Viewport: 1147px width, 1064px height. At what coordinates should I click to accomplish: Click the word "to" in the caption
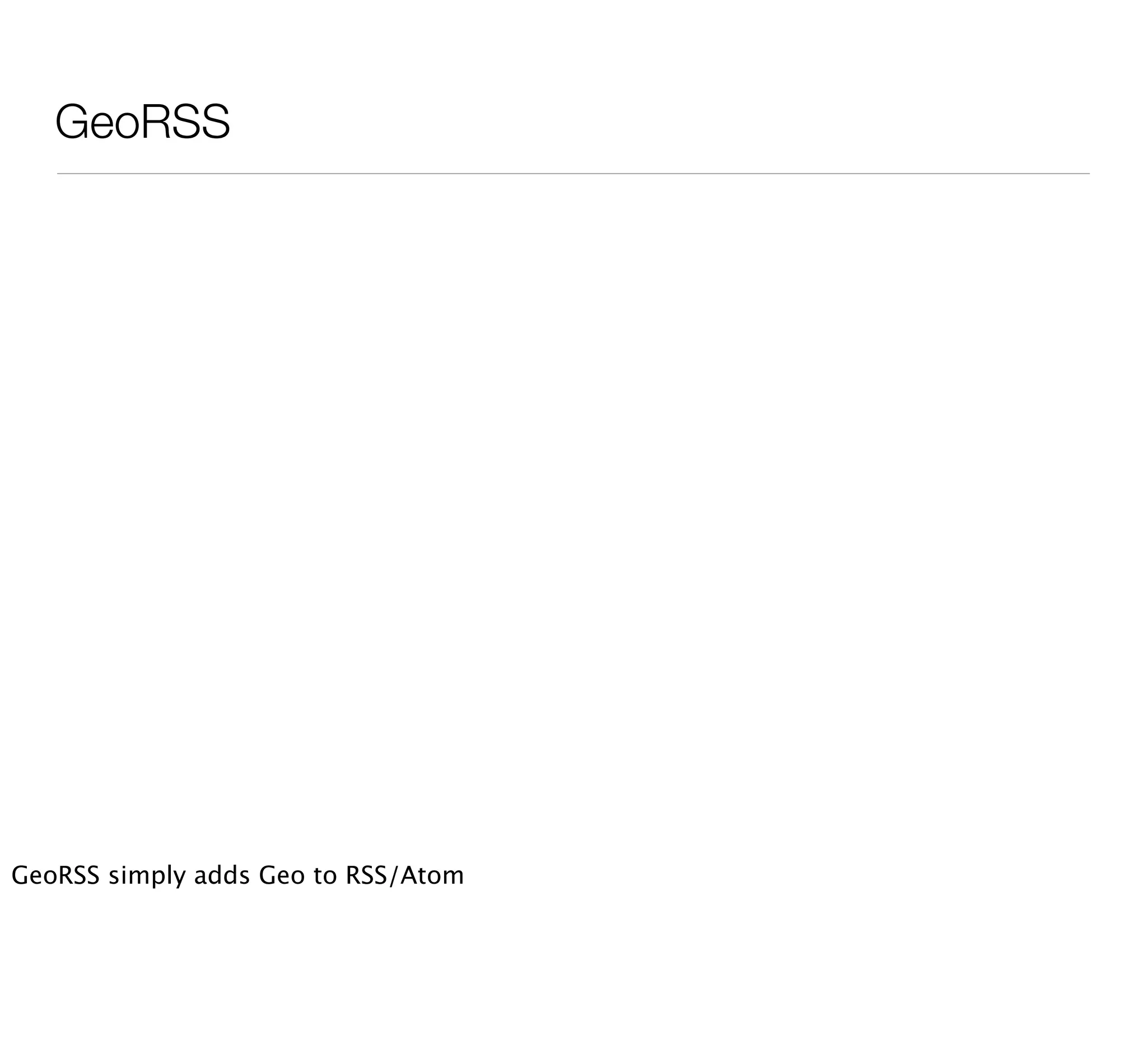[x=325, y=876]
